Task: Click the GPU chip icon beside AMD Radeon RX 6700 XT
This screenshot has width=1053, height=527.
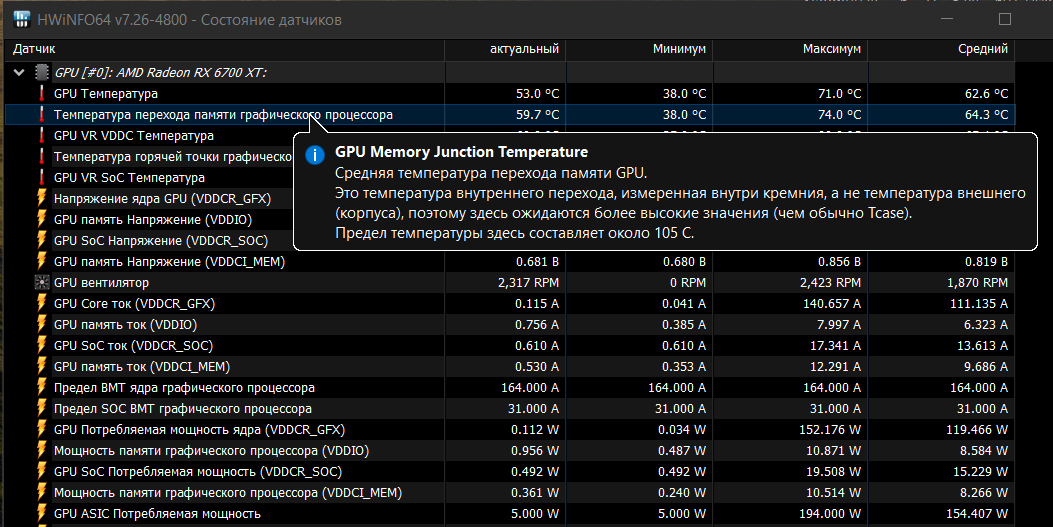Action: (x=42, y=73)
